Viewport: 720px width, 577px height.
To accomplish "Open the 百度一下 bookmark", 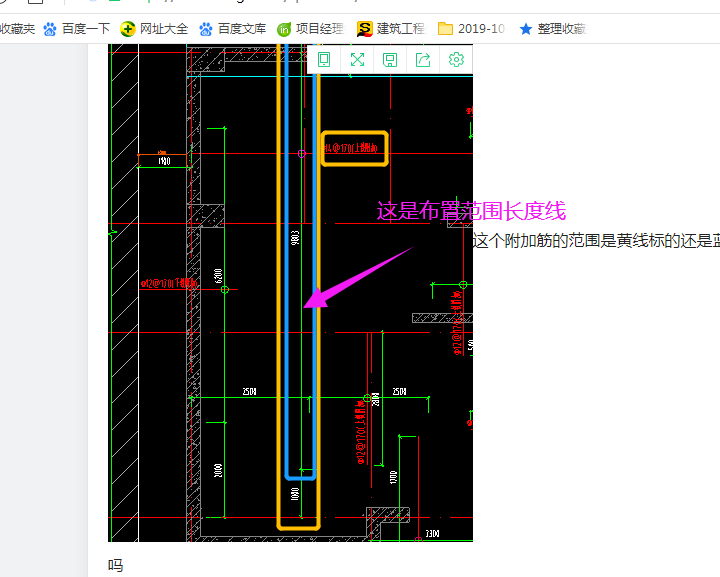I will coord(77,29).
